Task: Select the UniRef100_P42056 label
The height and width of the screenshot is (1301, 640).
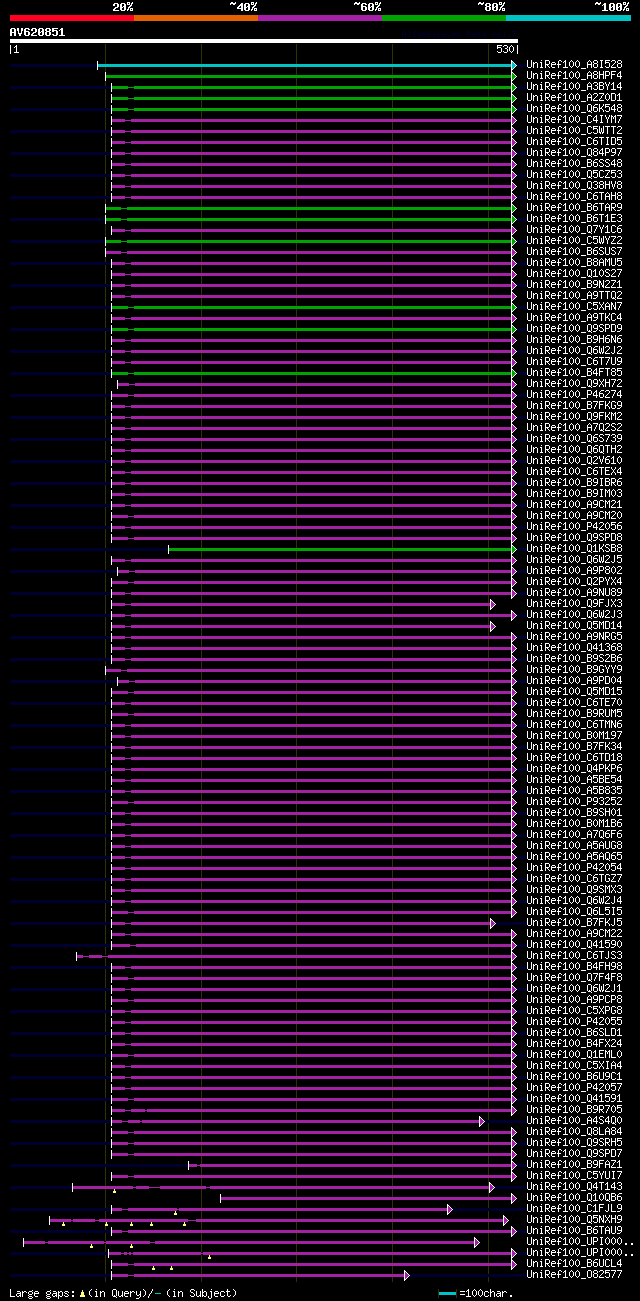Action: point(574,526)
